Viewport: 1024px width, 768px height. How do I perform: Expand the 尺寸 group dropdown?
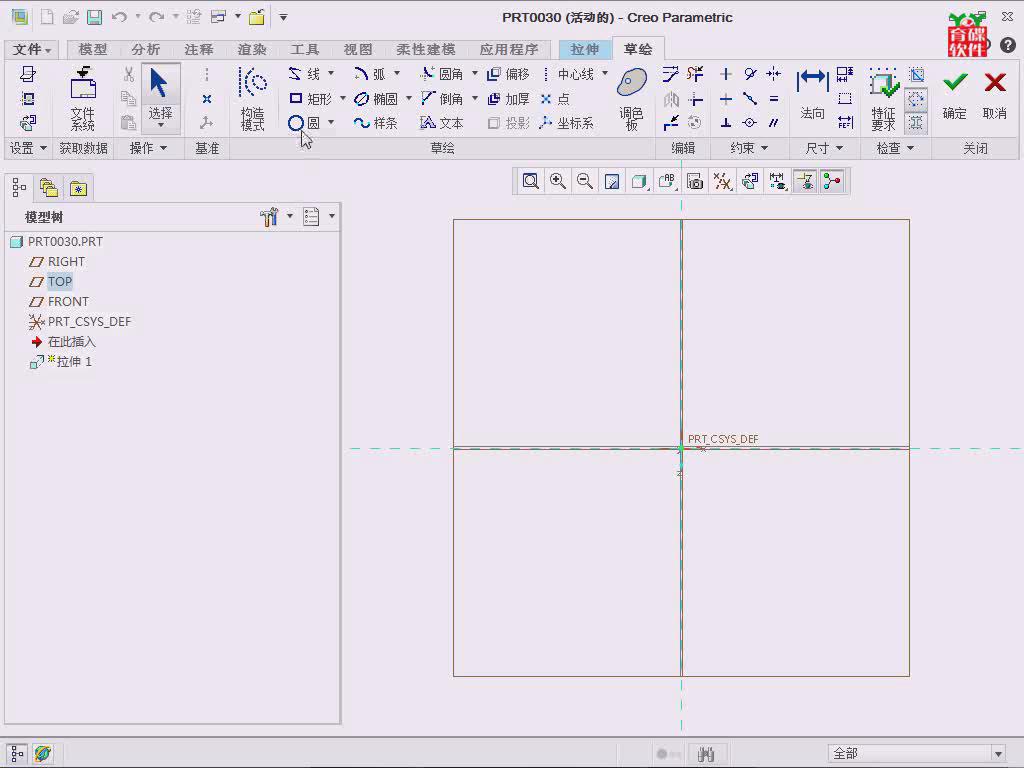tap(824, 148)
